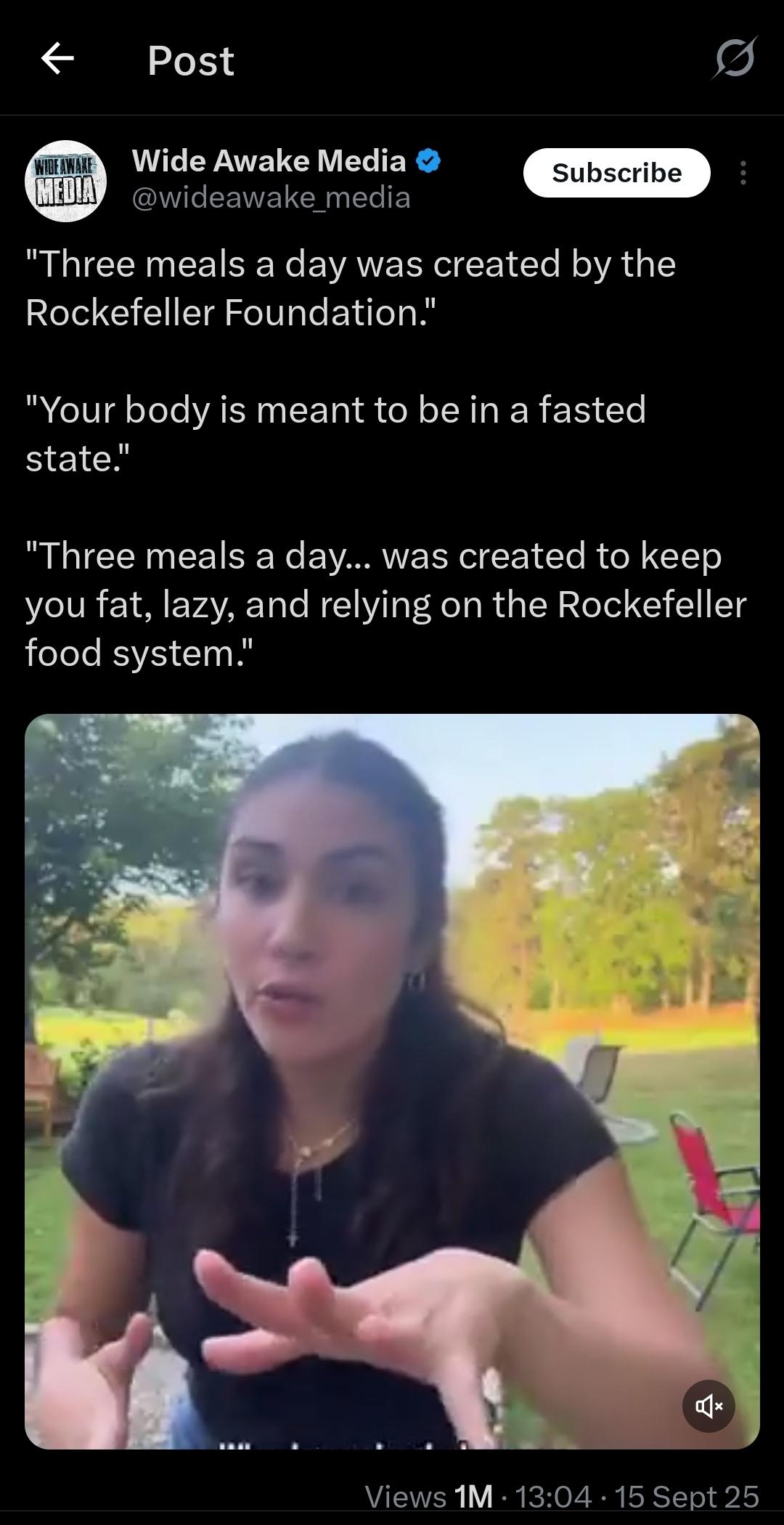
Task: Tap the 13:04 post time
Action: tap(552, 1496)
